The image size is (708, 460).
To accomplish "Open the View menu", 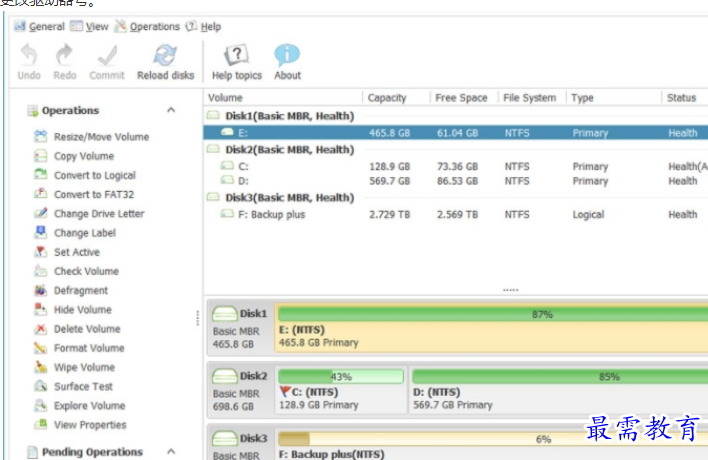I will click(x=89, y=27).
